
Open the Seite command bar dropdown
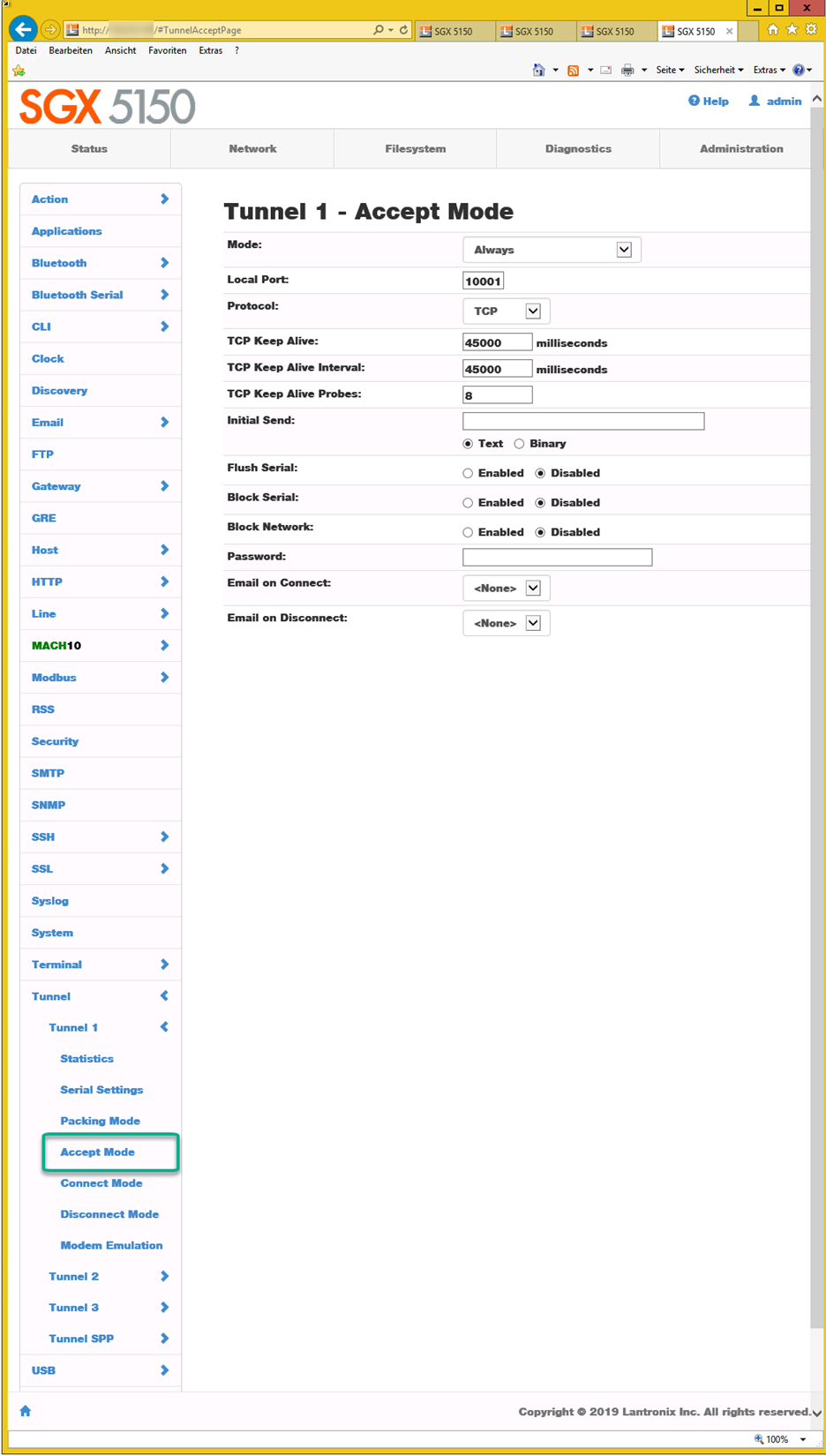[670, 71]
